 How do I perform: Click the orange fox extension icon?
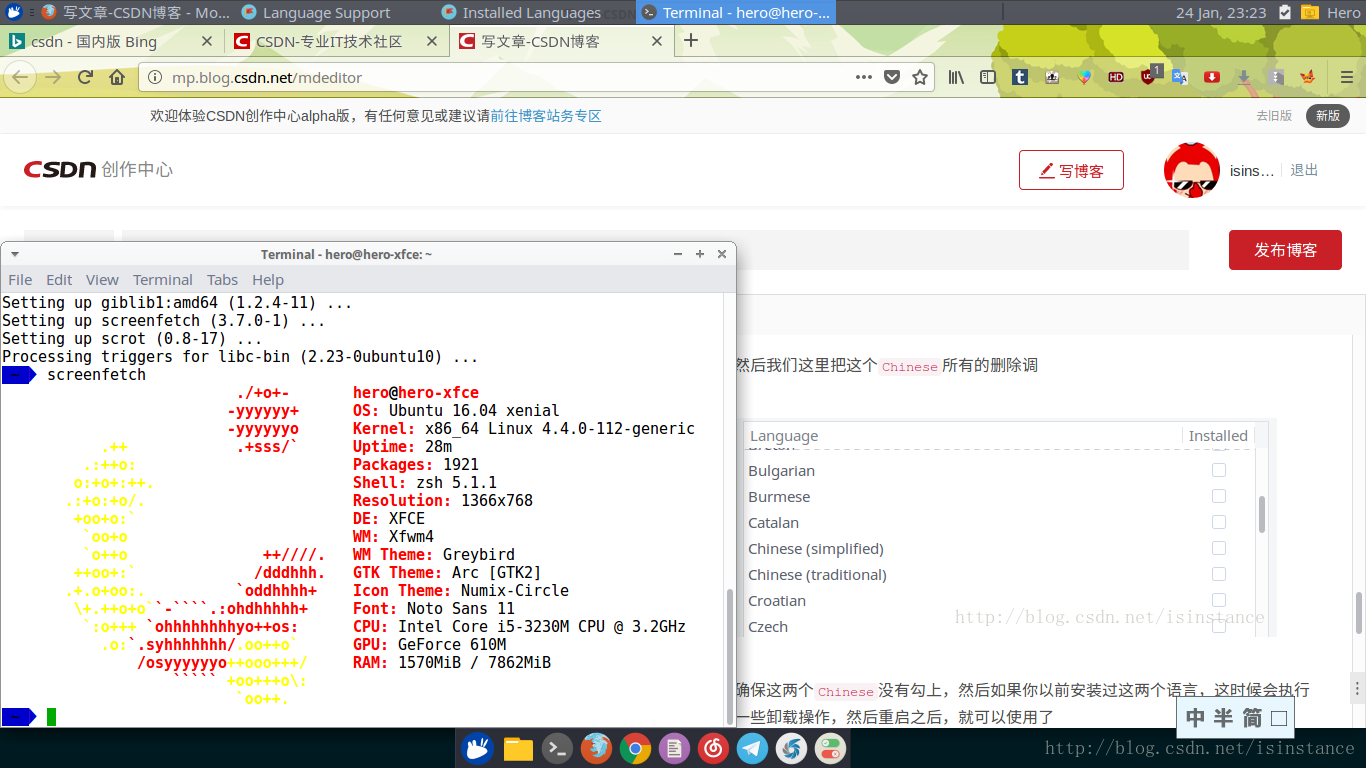1307,77
